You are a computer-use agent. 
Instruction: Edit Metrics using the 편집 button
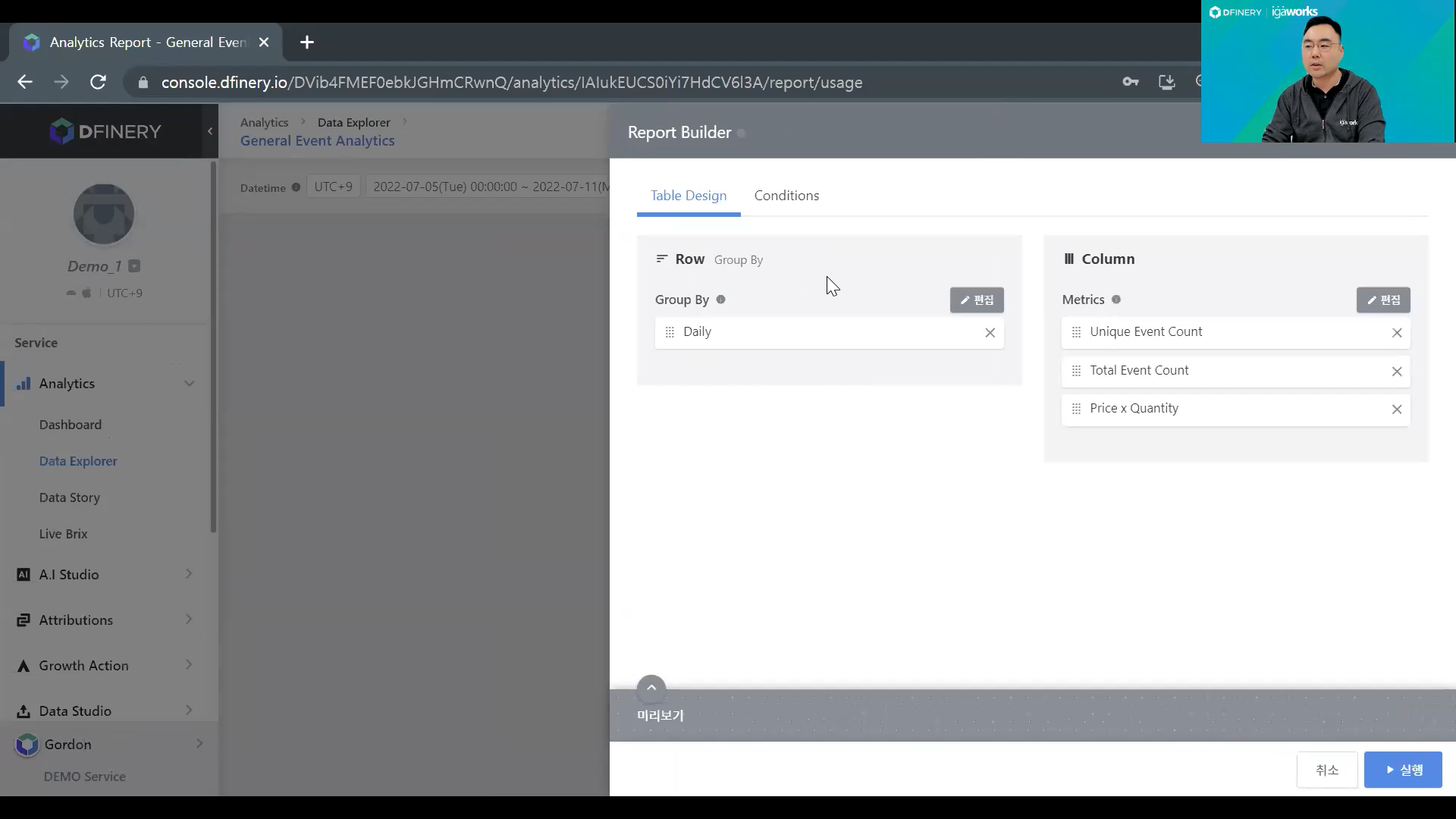(x=1383, y=300)
